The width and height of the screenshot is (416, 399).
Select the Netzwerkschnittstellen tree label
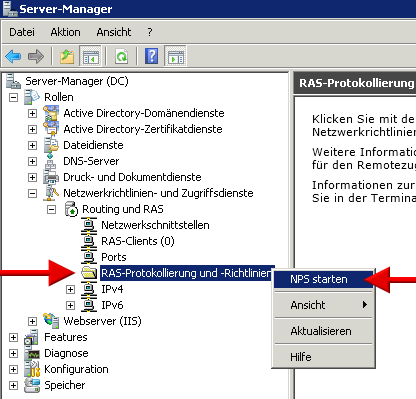(x=155, y=225)
